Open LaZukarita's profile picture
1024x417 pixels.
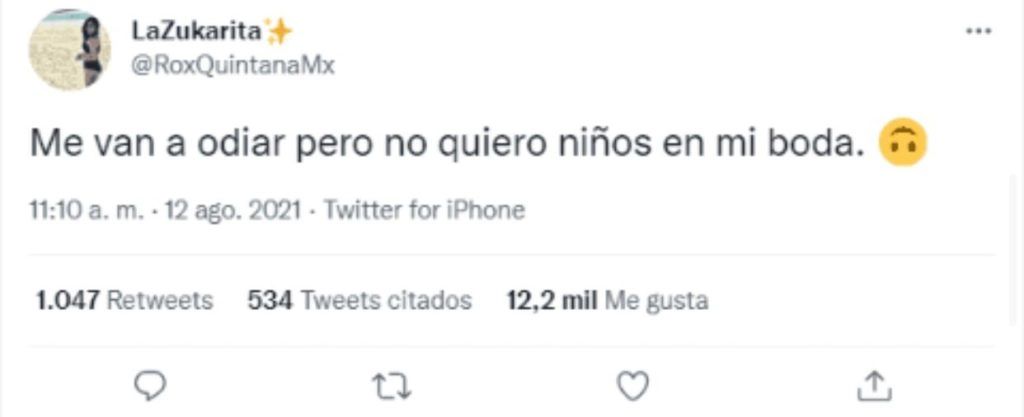(69, 49)
